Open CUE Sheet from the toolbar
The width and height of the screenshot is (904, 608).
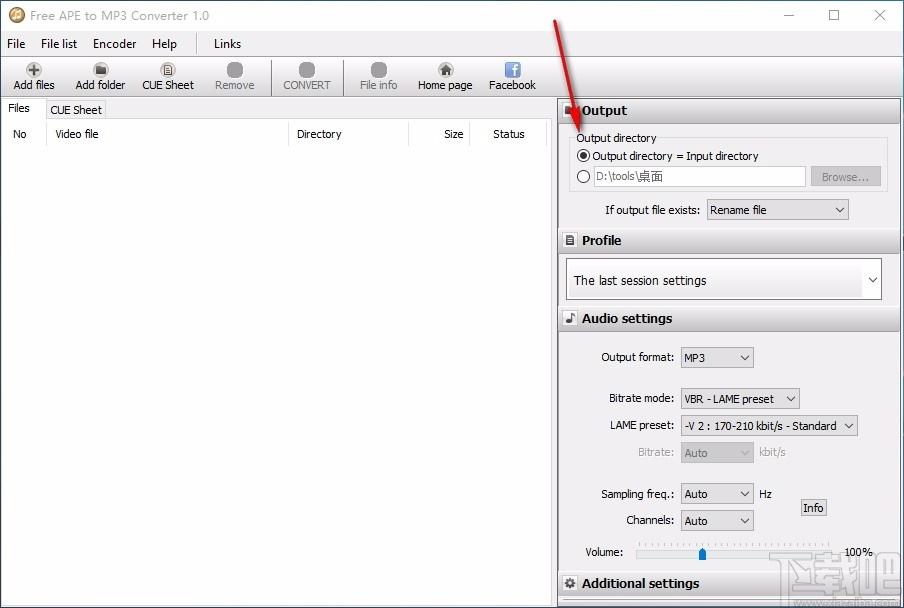point(168,77)
